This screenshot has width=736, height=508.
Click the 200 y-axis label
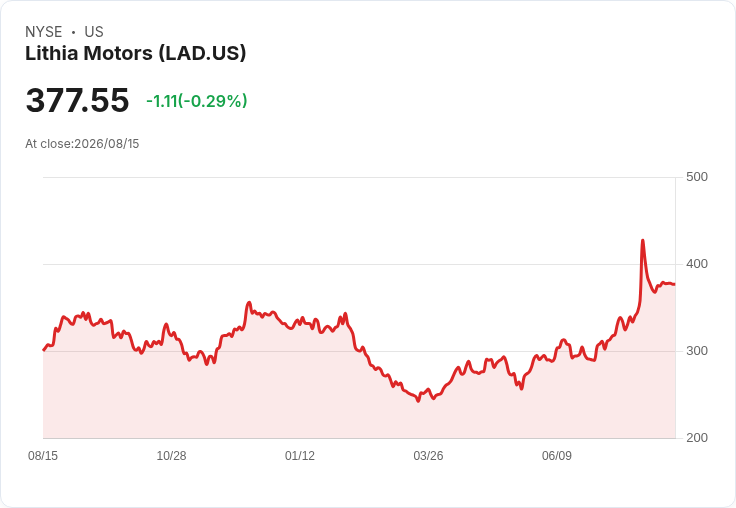(x=697, y=438)
